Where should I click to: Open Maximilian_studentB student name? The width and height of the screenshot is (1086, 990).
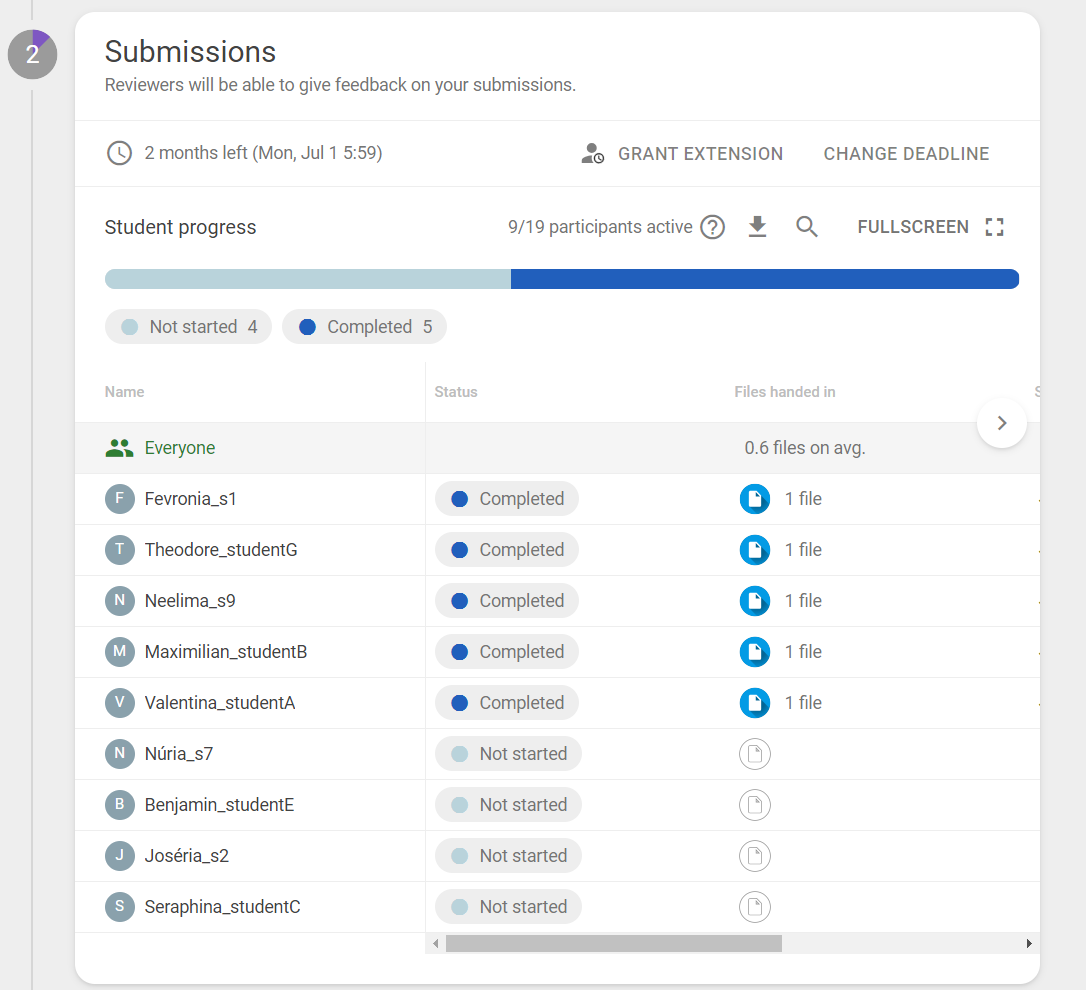pyautogui.click(x=226, y=652)
